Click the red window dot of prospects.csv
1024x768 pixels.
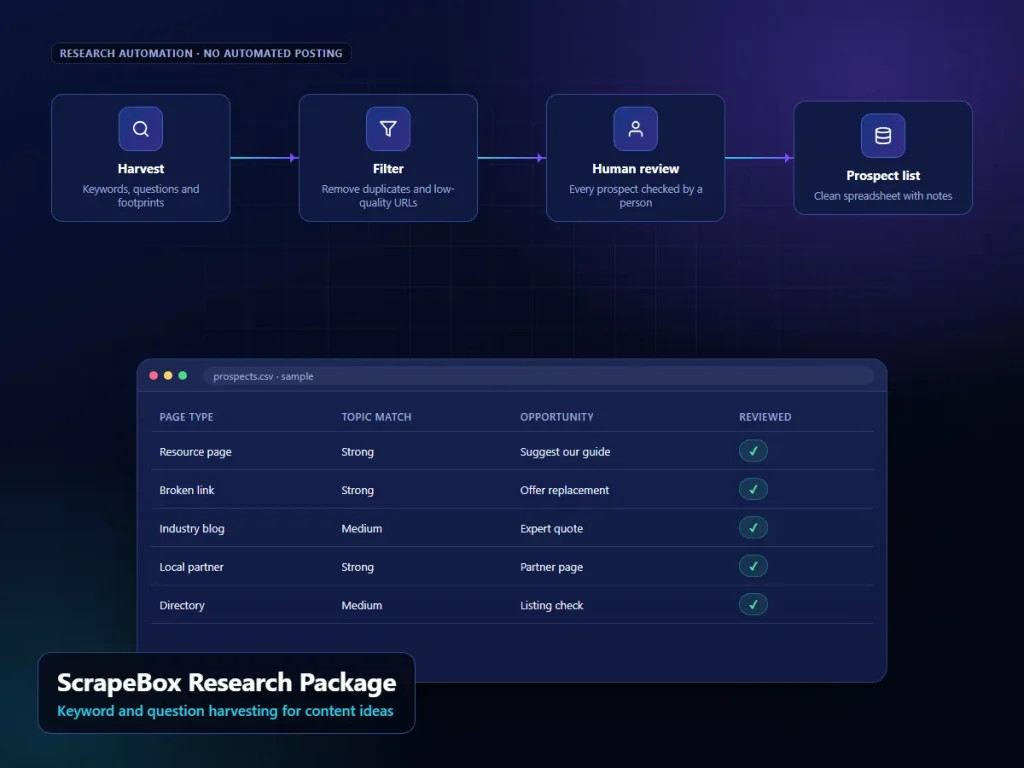click(153, 376)
